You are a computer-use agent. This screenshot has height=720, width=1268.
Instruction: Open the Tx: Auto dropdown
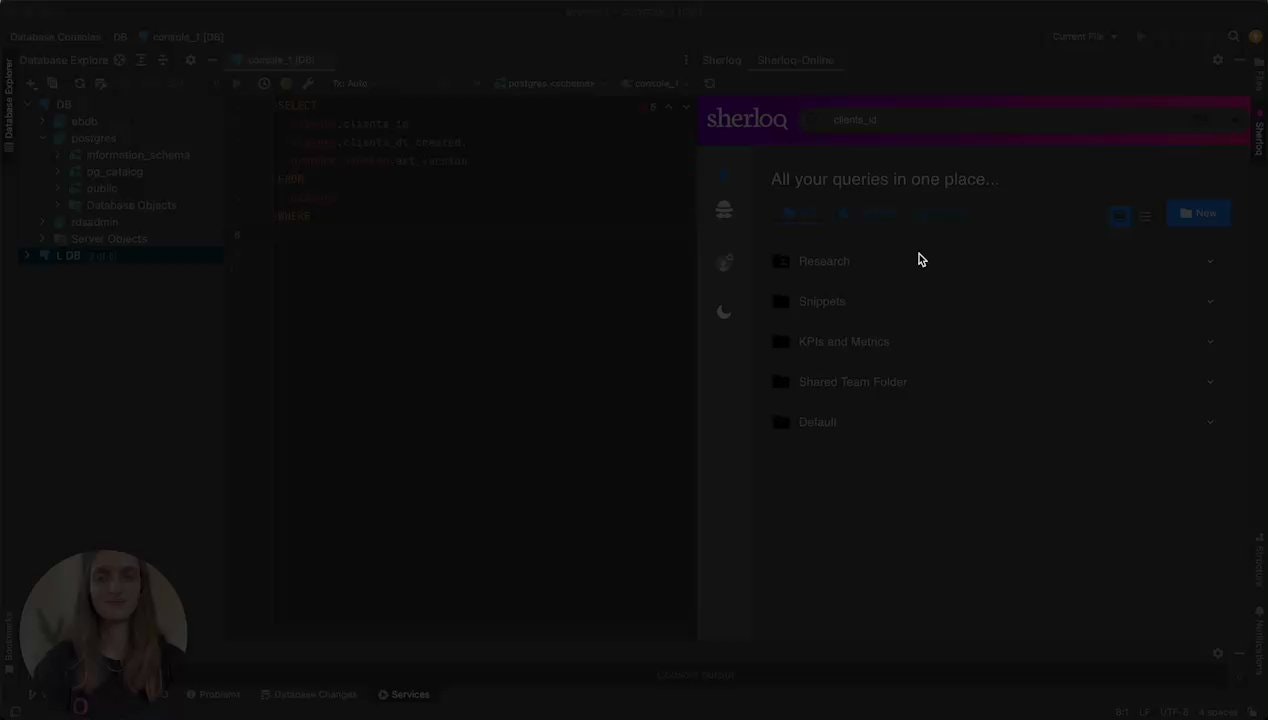[352, 84]
